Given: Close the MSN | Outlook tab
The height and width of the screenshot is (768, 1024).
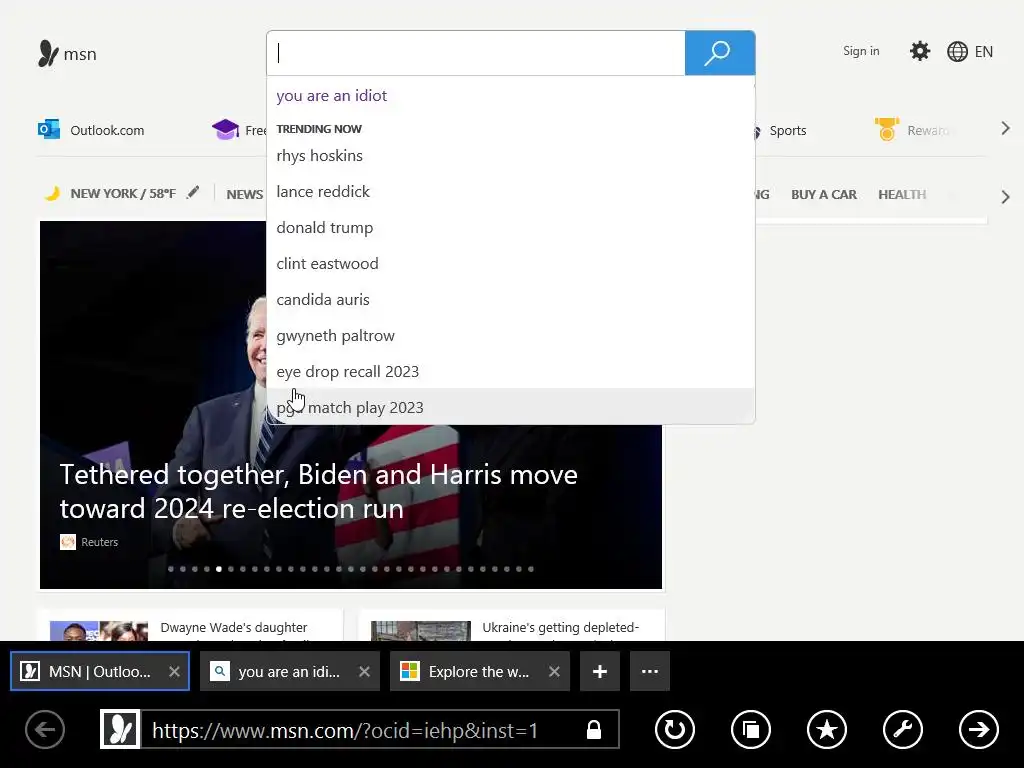Looking at the screenshot, I should [174, 671].
